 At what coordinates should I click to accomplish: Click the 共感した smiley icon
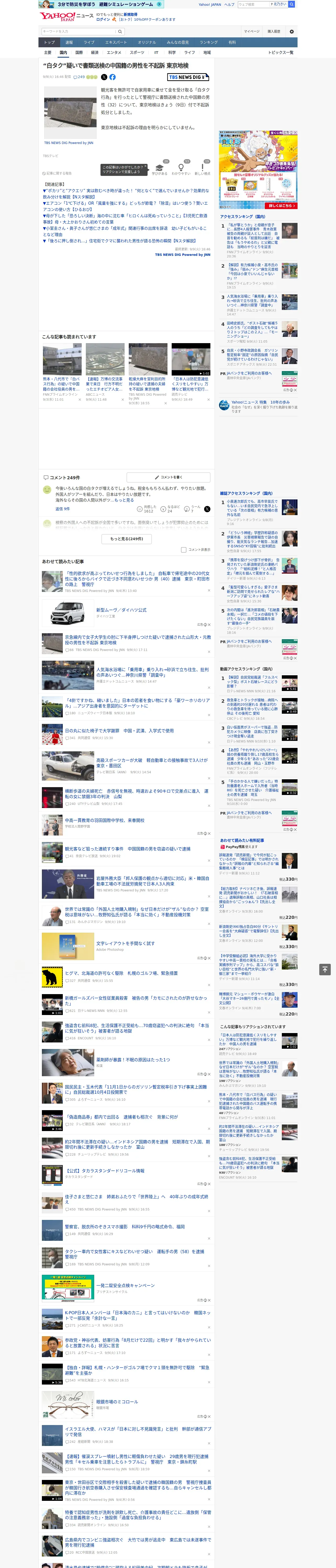[140, 508]
